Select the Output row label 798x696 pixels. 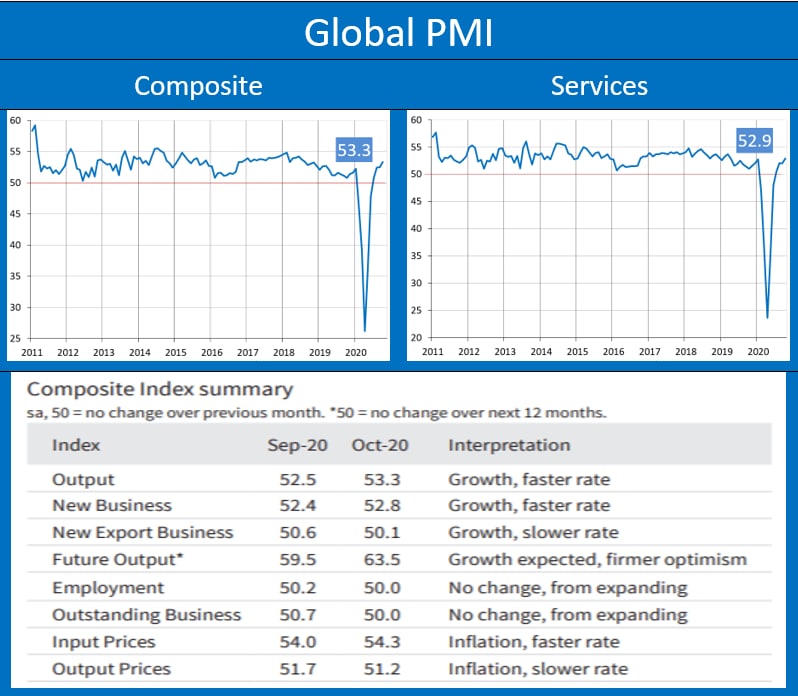tap(83, 479)
